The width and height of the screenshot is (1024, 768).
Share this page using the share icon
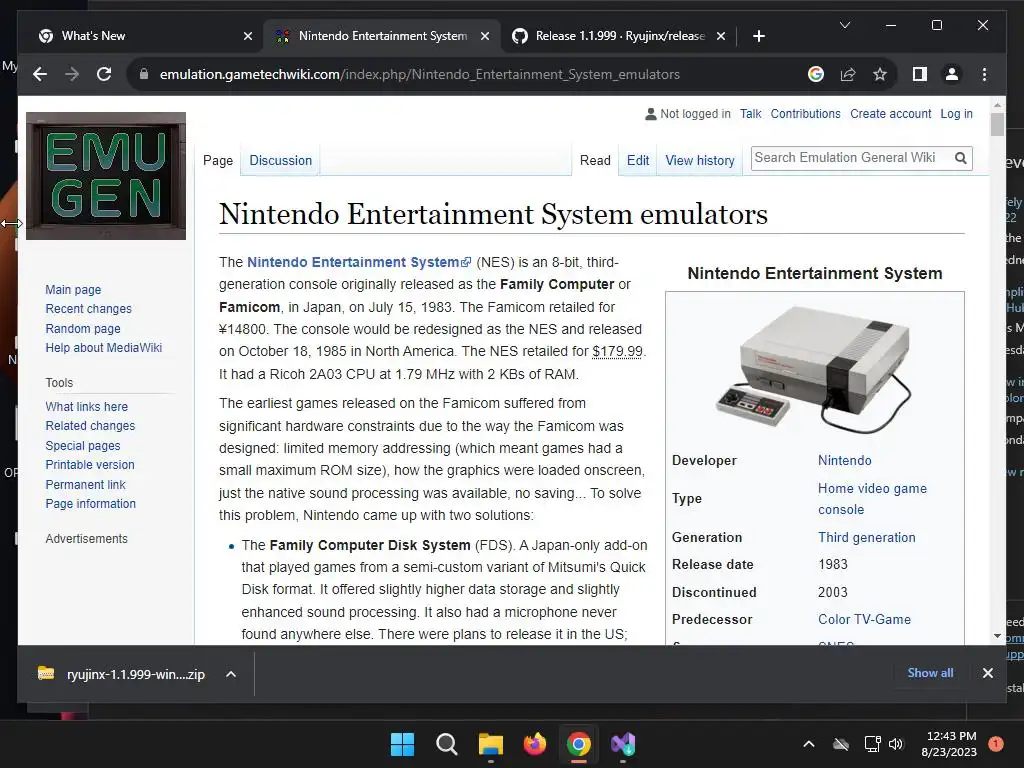click(x=848, y=74)
